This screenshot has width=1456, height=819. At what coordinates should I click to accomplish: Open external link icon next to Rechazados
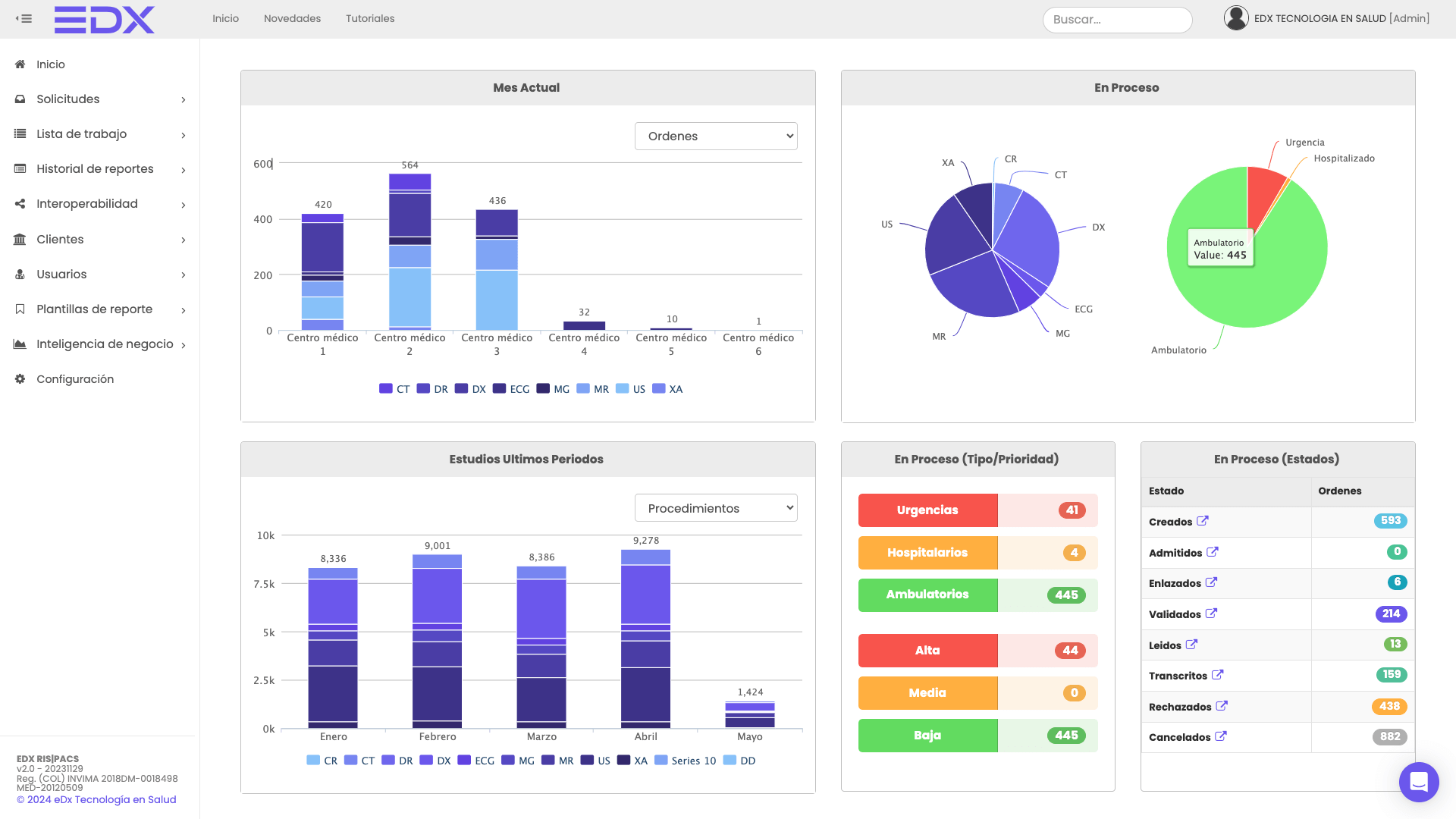click(x=1222, y=706)
